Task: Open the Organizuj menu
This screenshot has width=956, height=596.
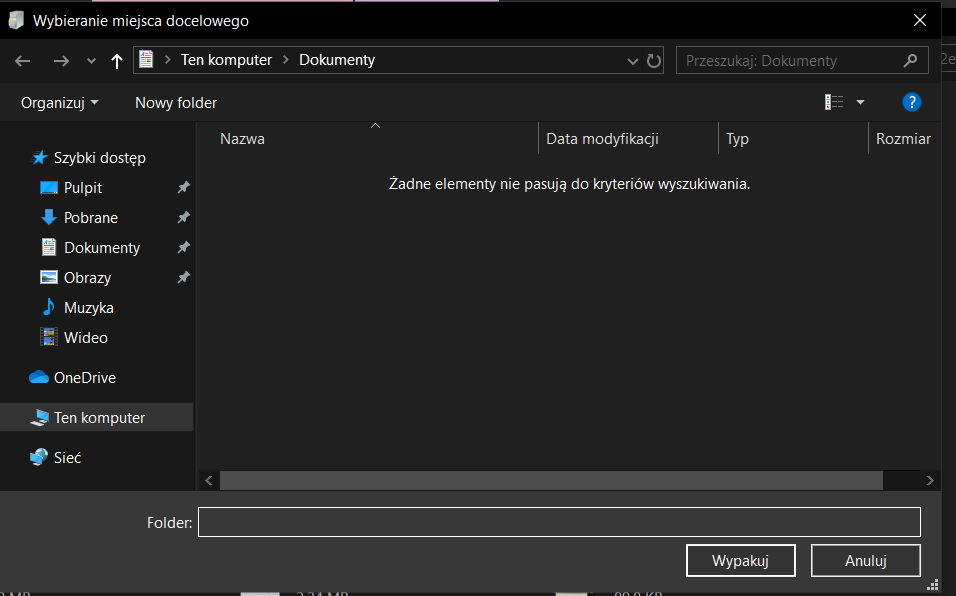Action: [60, 102]
